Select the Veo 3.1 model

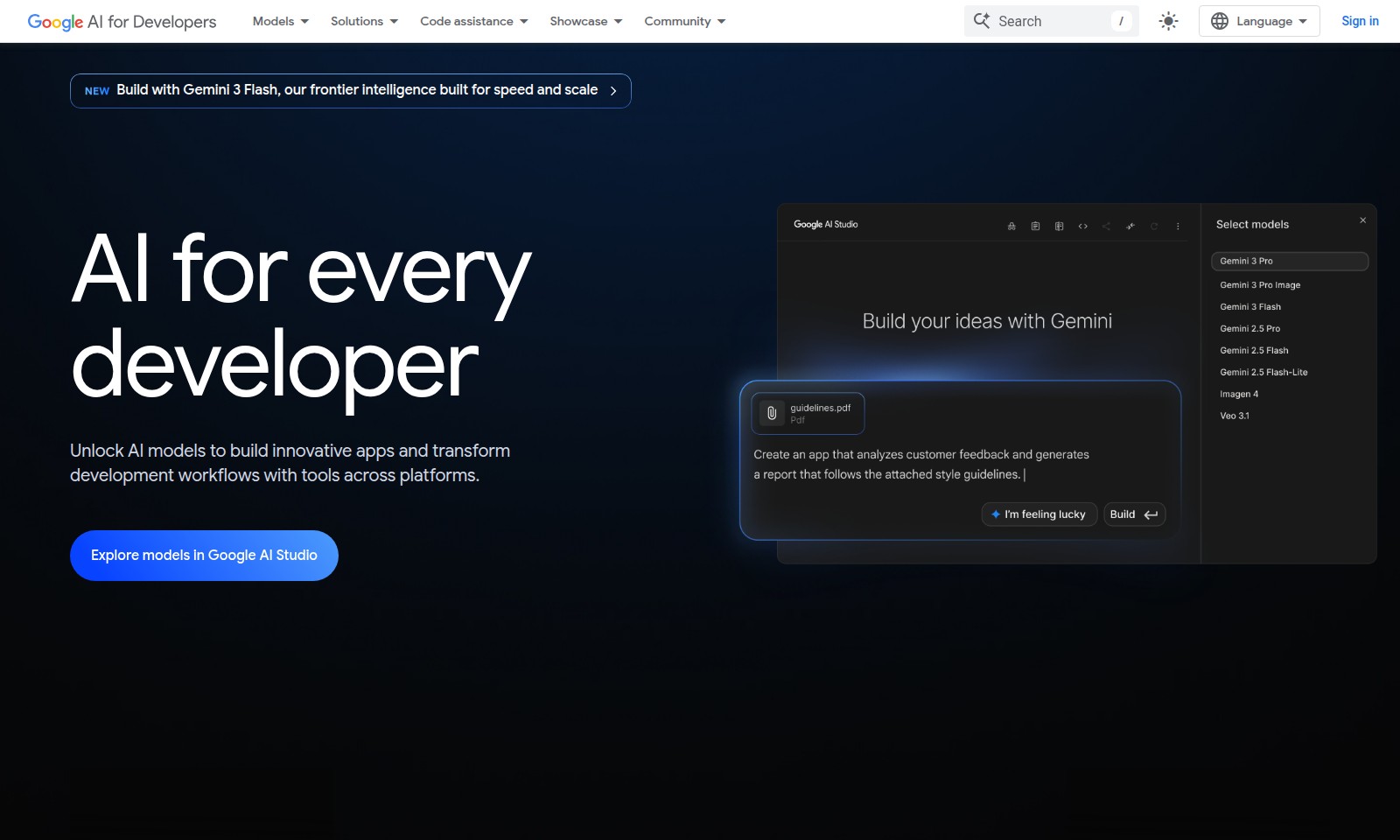1235,416
